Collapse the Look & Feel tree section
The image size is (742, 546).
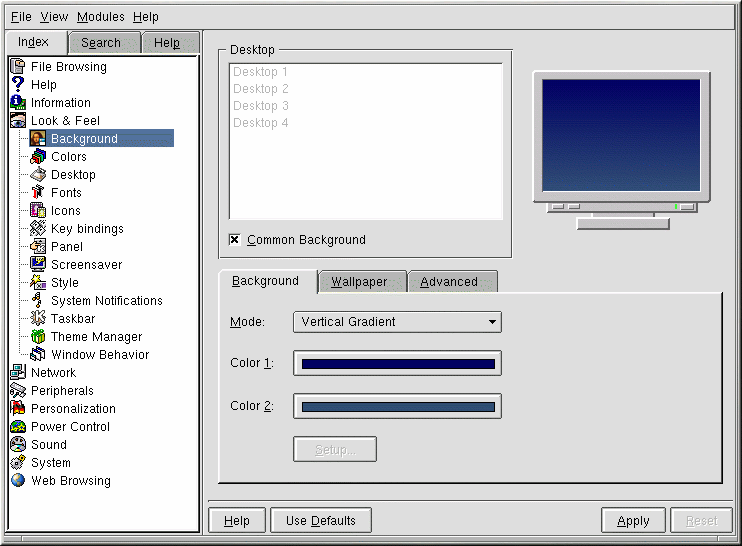17,121
